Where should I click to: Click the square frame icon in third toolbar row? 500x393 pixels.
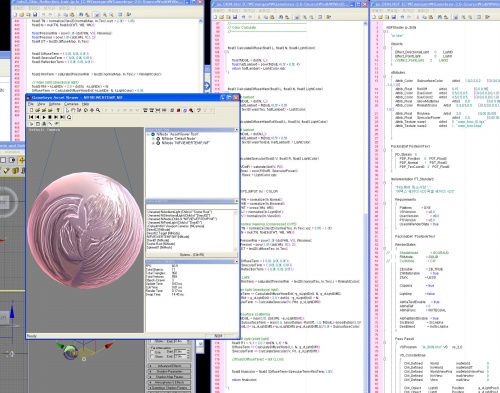coord(38,124)
